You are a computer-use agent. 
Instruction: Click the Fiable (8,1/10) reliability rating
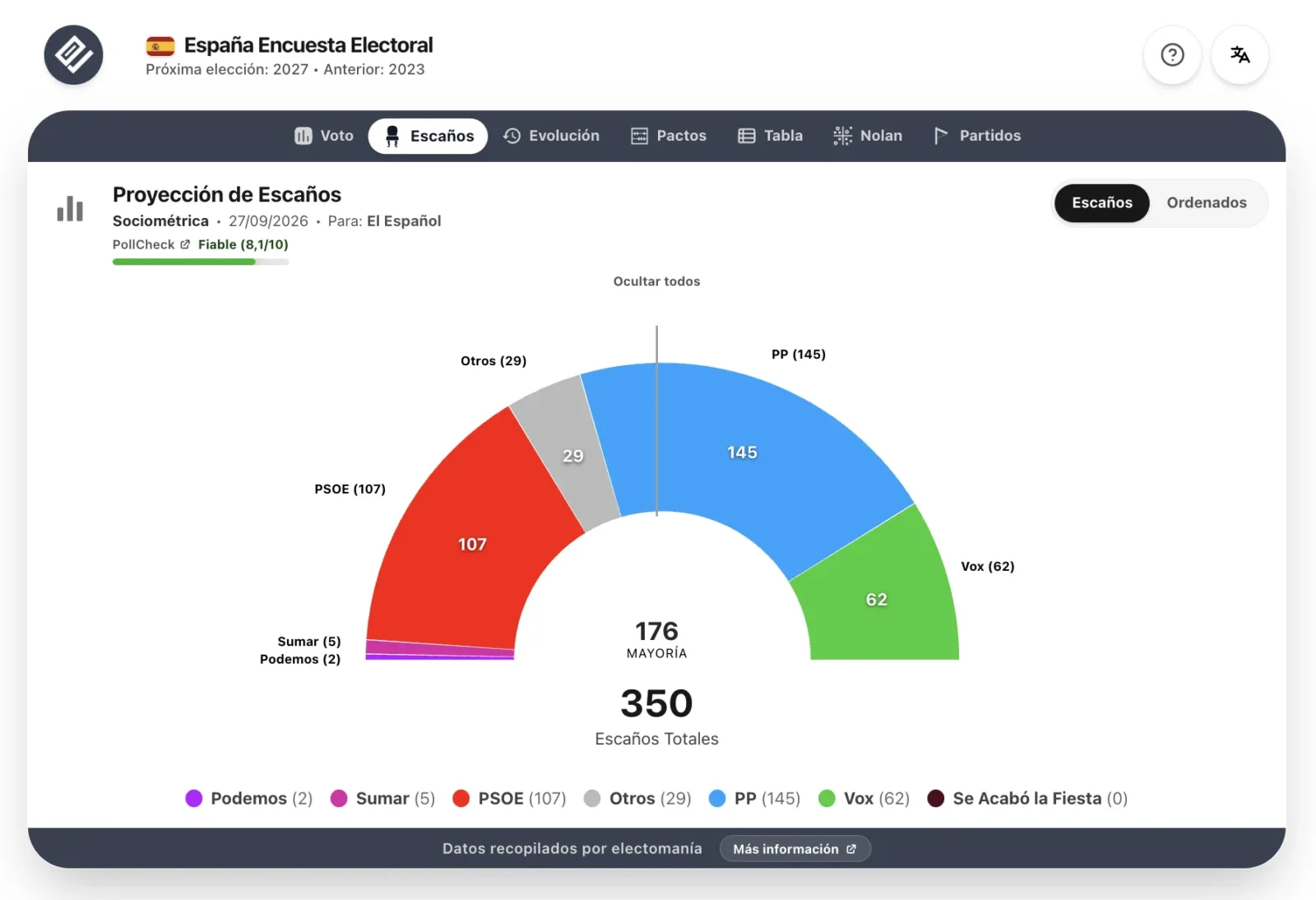point(243,244)
